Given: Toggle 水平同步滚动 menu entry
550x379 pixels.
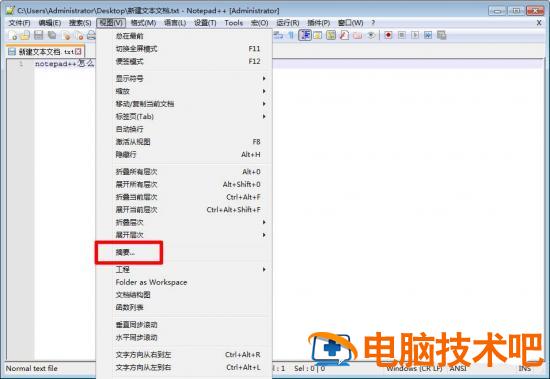Looking at the screenshot, I should (x=185, y=337).
